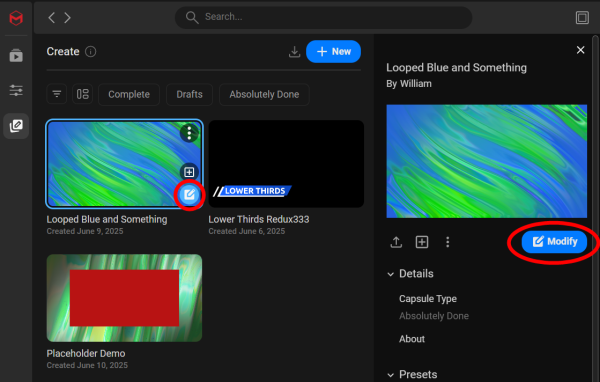
Task: Click 'By William' author text
Action: pyautogui.click(x=409, y=84)
